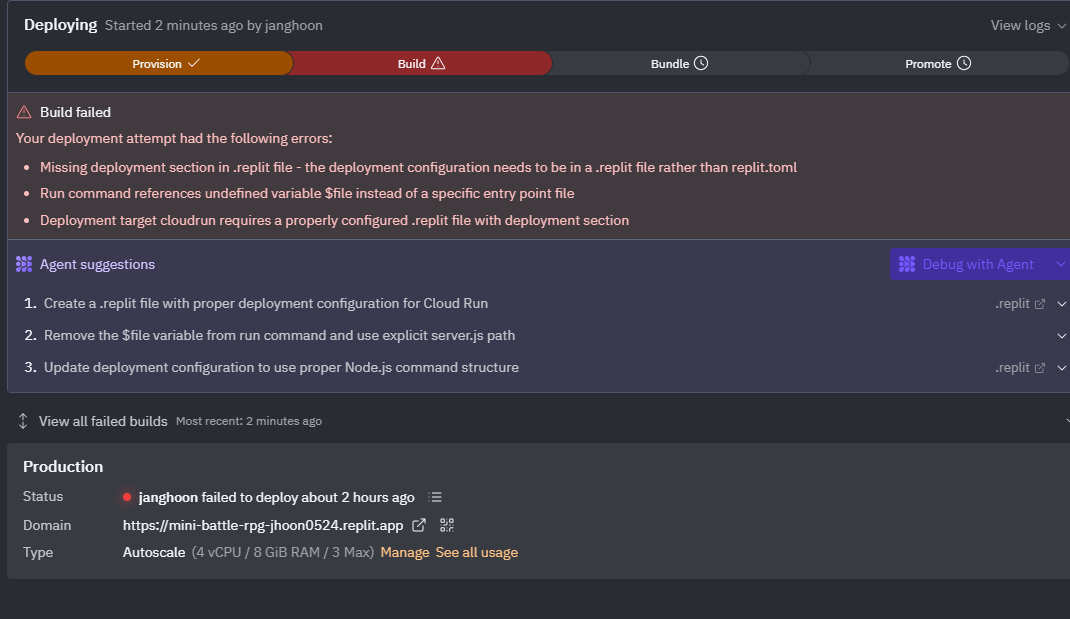Click the Promote stage clock icon
This screenshot has height=619, width=1070.
point(964,63)
